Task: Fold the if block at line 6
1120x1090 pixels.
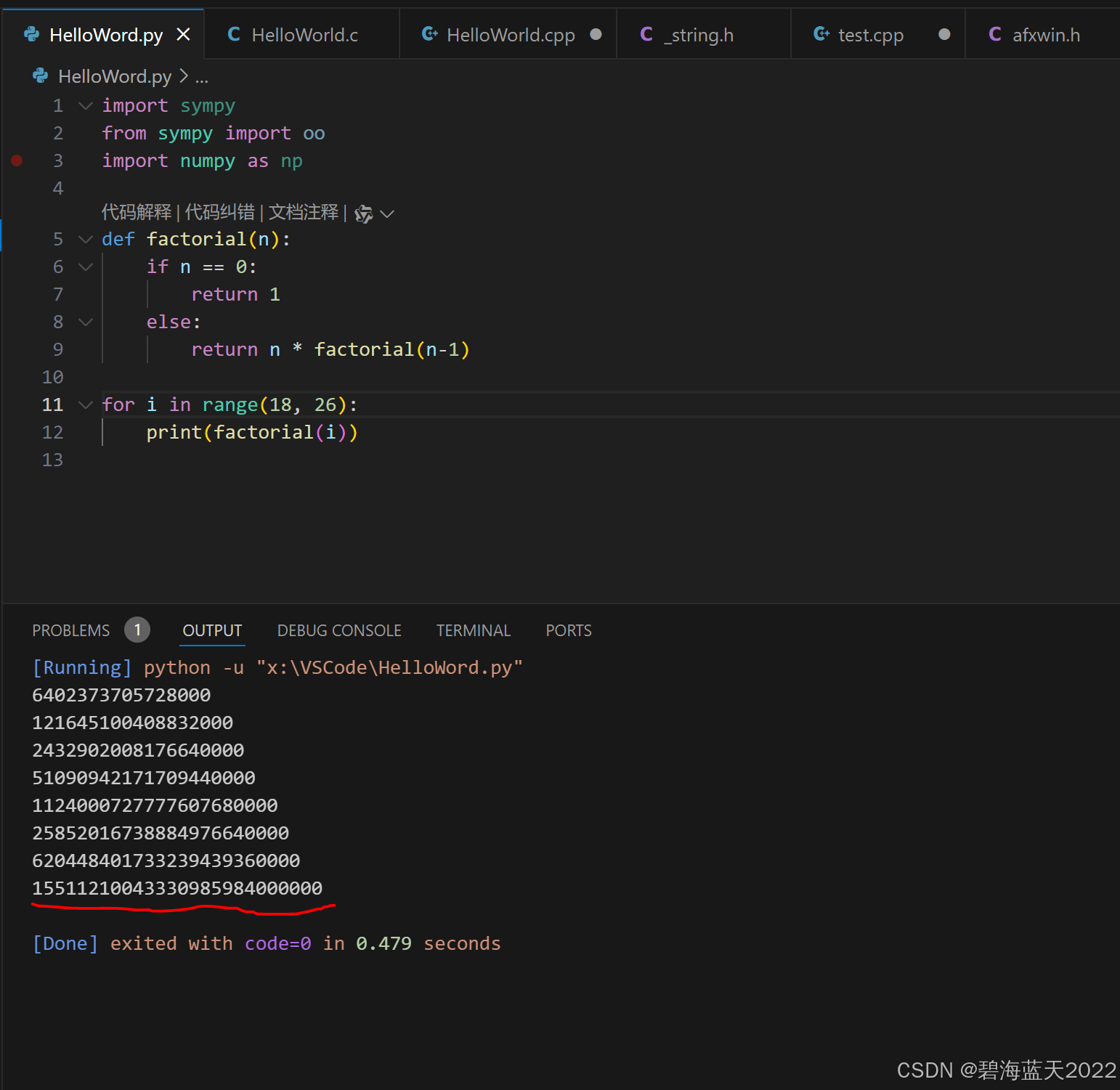Action: [x=85, y=267]
